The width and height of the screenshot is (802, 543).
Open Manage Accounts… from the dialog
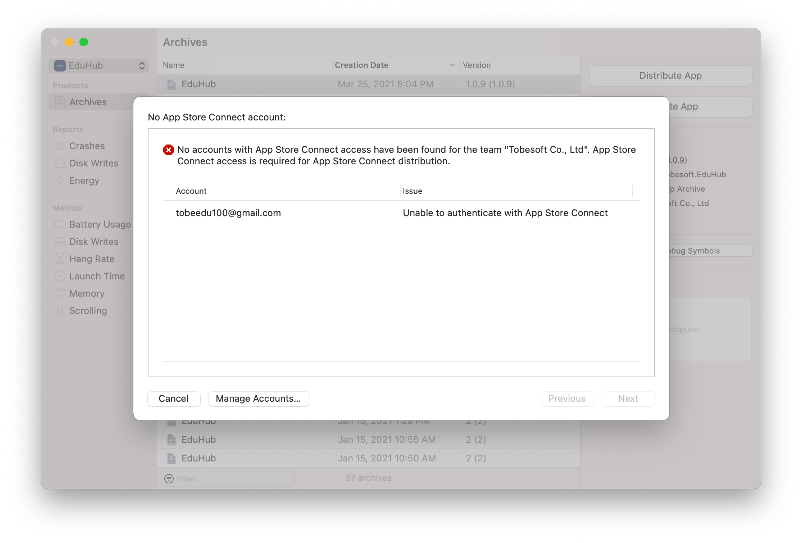(x=258, y=399)
